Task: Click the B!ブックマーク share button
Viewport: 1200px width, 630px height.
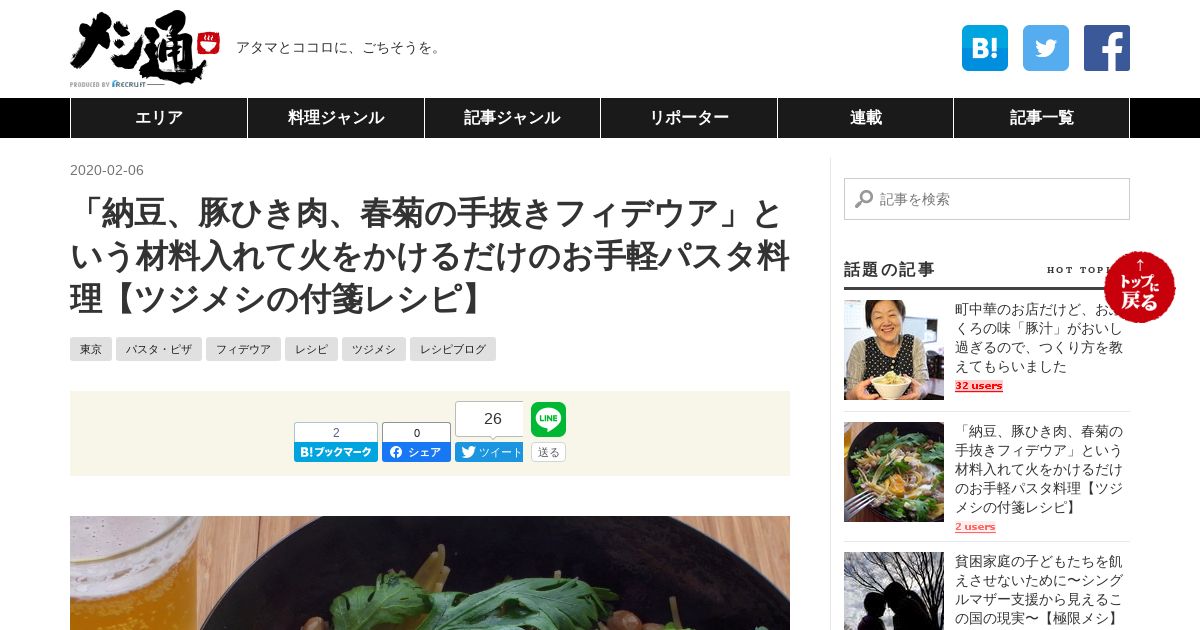Action: click(336, 452)
